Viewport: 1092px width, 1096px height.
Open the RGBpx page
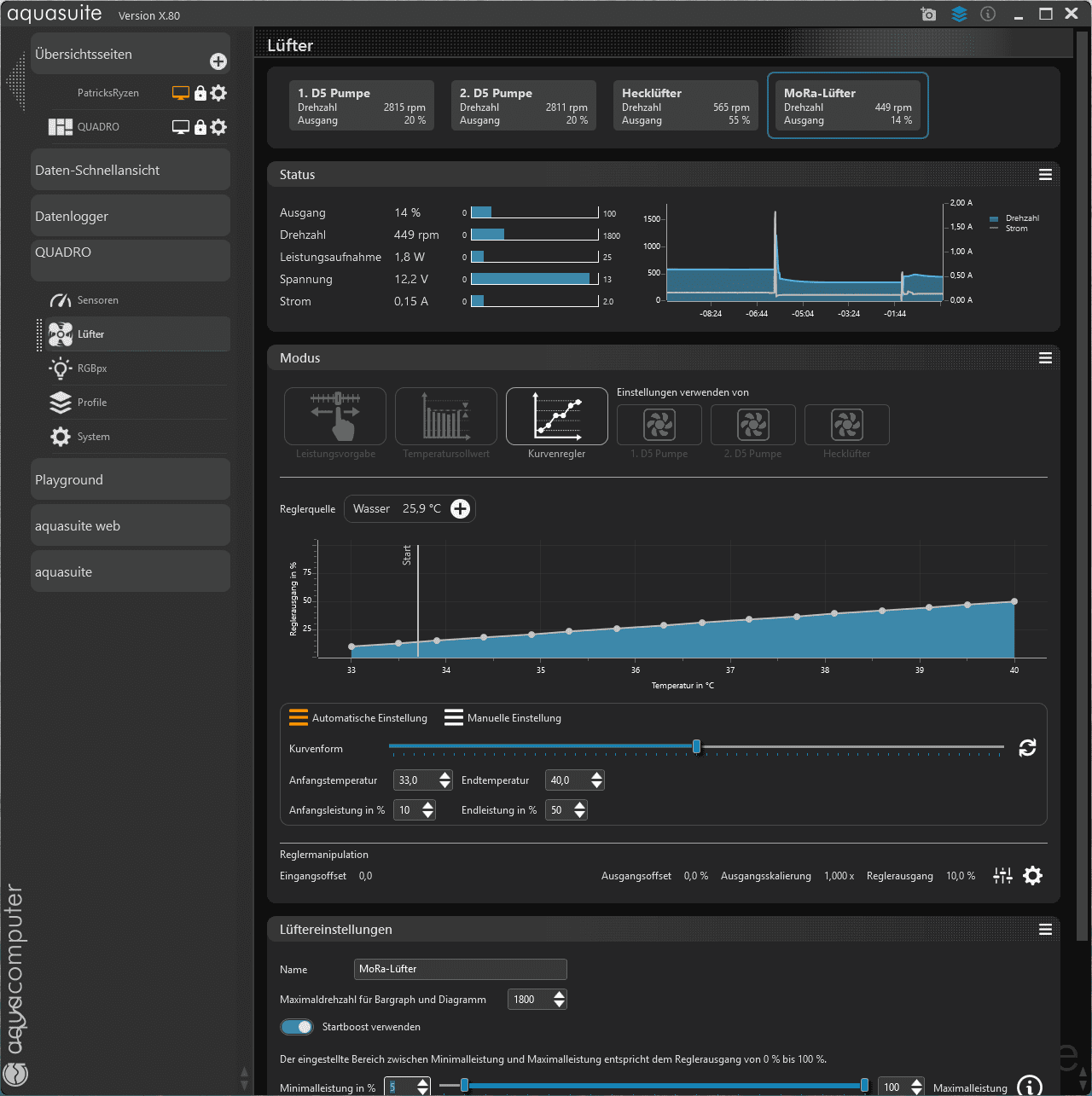tap(138, 368)
